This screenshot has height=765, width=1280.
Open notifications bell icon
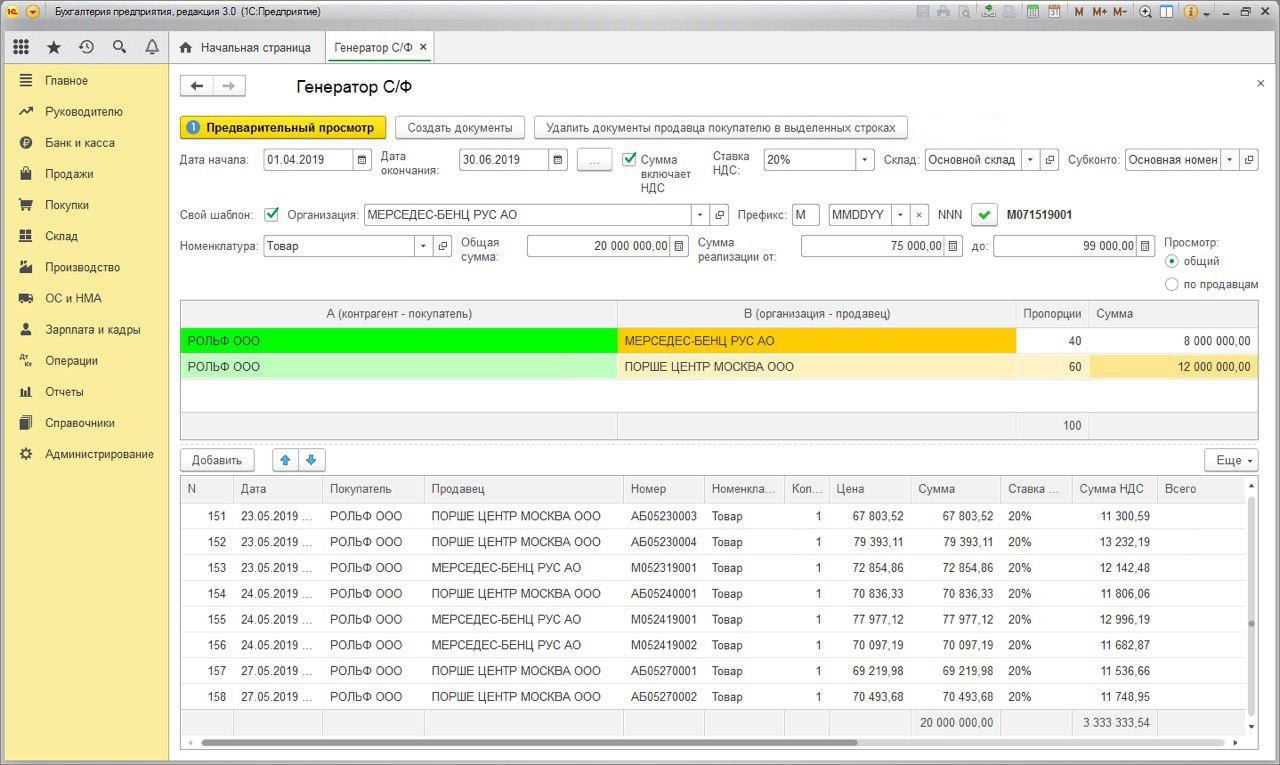pos(152,47)
